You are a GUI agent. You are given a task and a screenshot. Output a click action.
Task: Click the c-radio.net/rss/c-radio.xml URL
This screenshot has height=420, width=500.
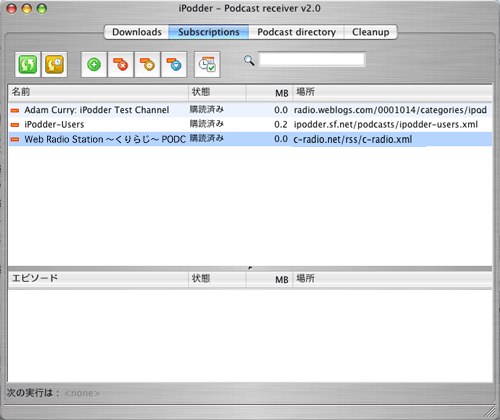(353, 139)
